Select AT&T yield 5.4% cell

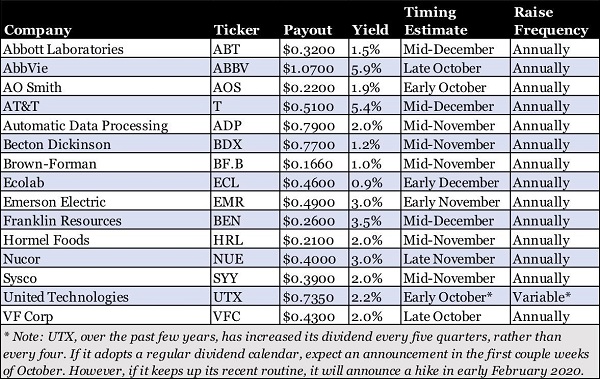coord(375,106)
